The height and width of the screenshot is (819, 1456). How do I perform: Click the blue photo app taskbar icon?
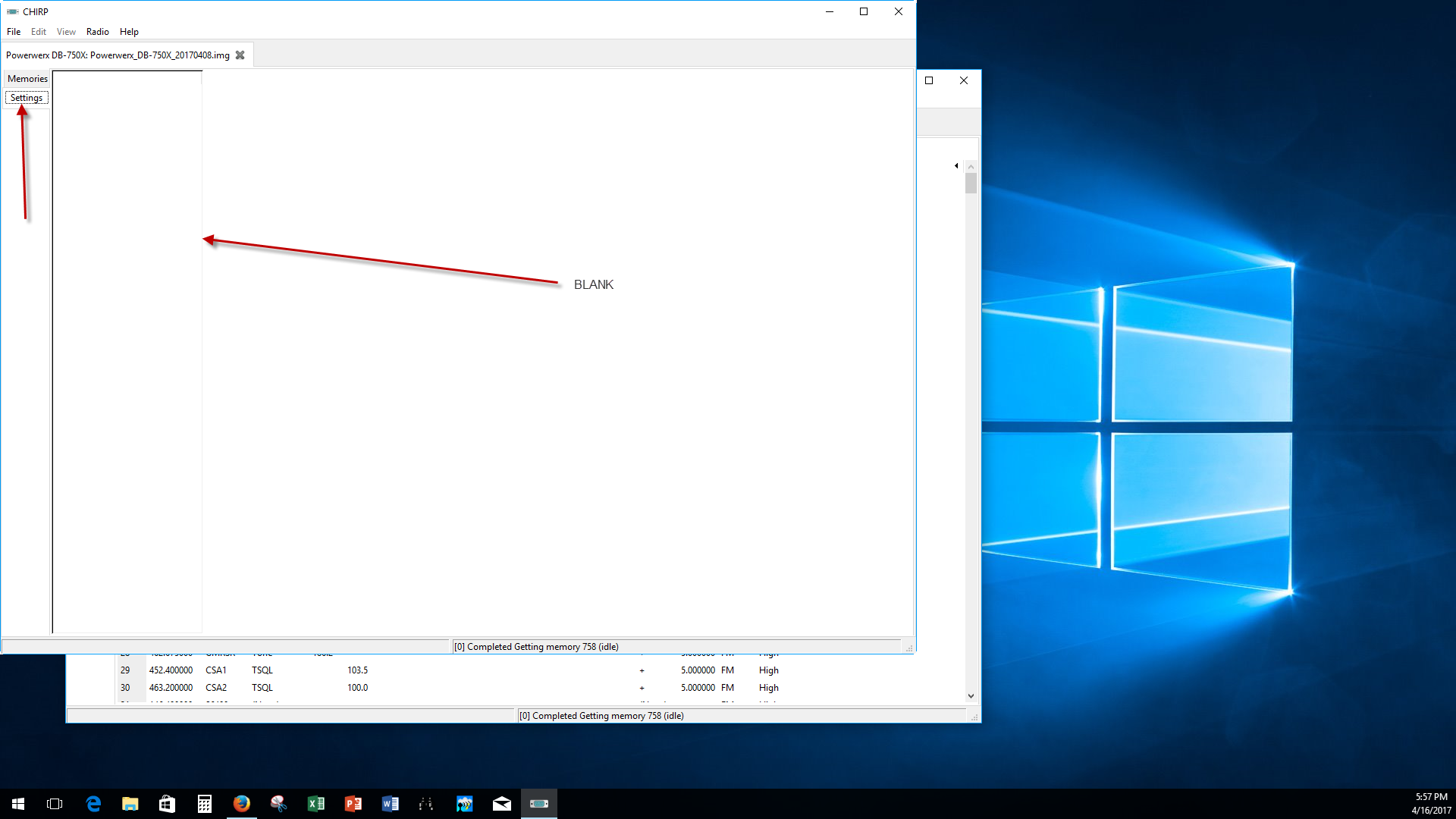point(464,804)
